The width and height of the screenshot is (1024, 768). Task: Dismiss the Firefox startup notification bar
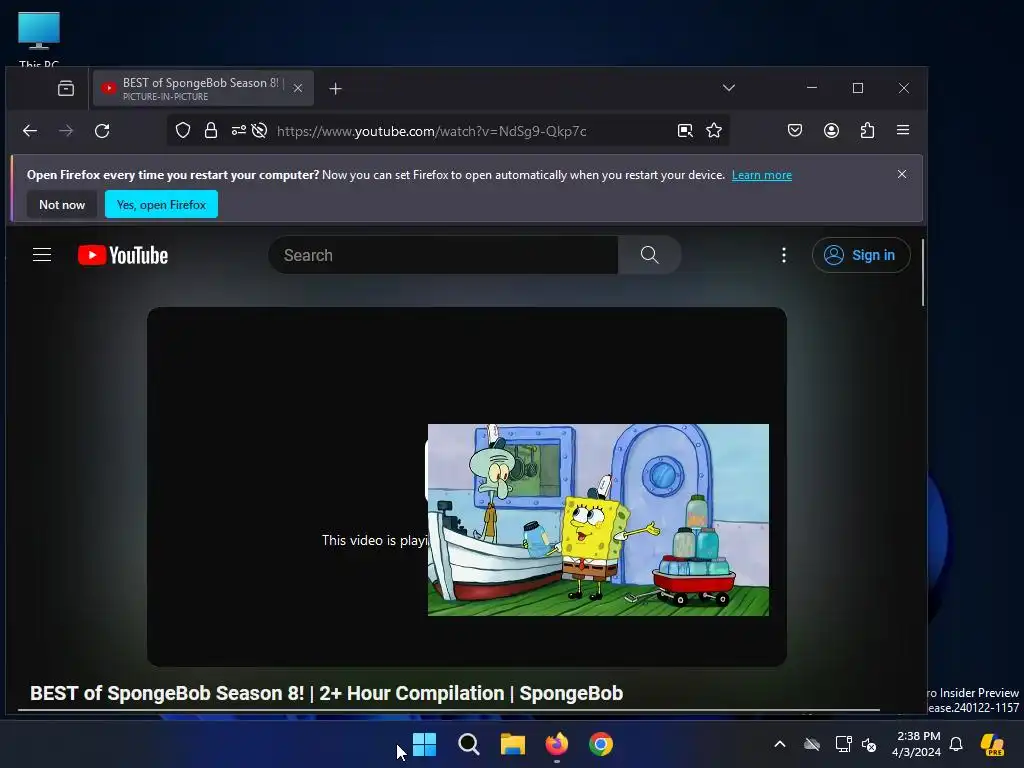pyautogui.click(x=902, y=174)
